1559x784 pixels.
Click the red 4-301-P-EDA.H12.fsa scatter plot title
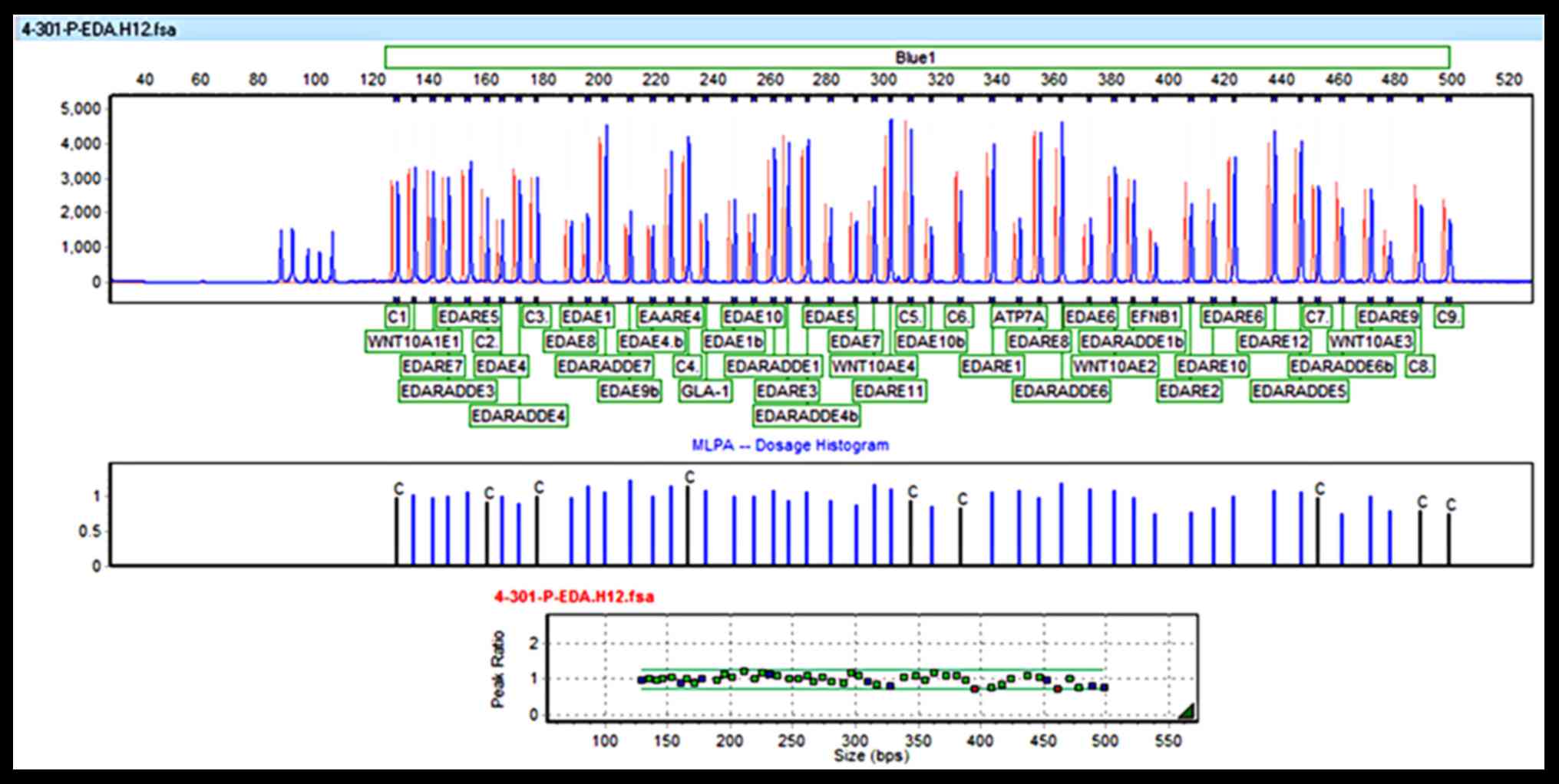coord(574,596)
